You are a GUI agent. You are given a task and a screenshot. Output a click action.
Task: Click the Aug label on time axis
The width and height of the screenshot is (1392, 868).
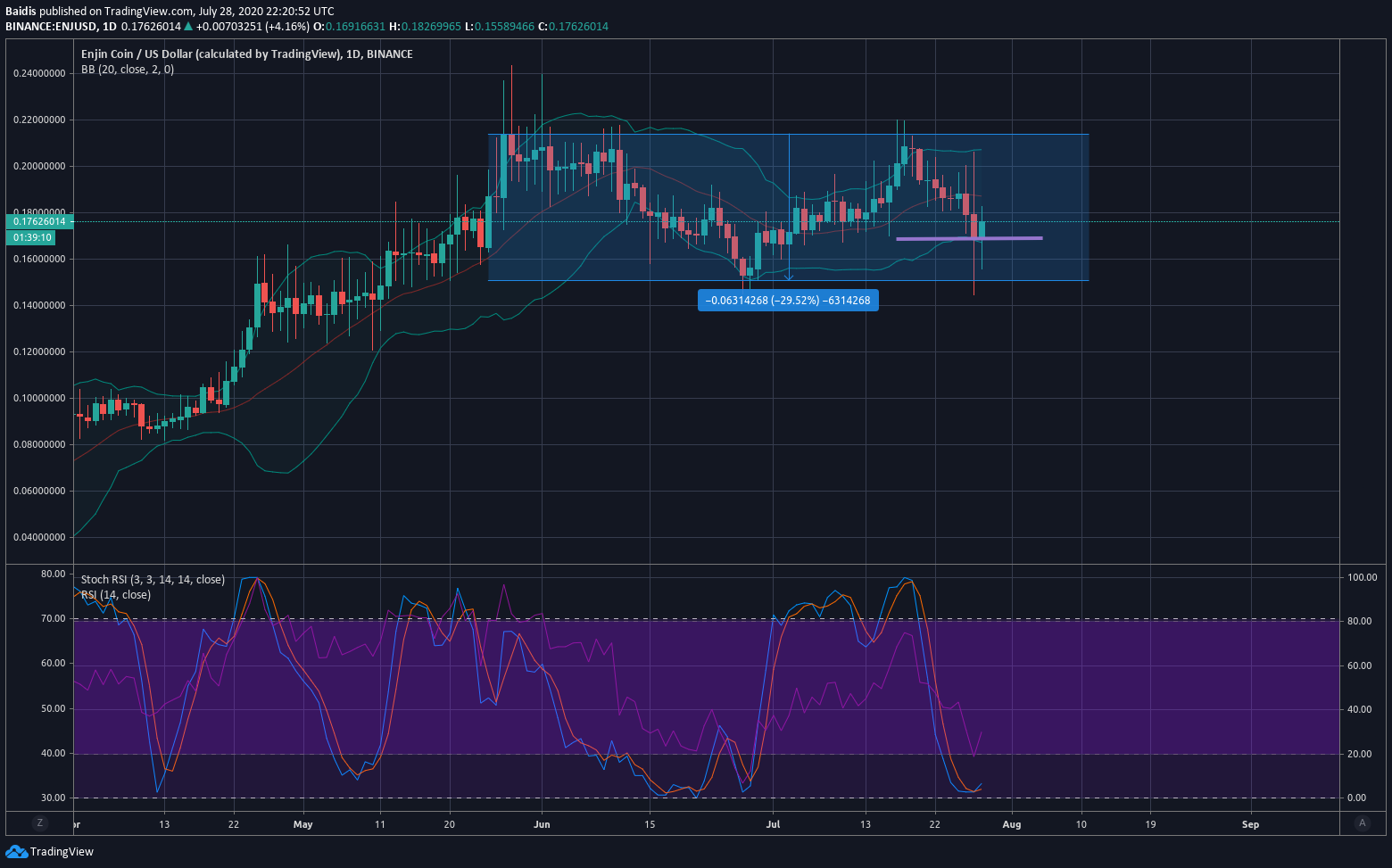point(1012,824)
